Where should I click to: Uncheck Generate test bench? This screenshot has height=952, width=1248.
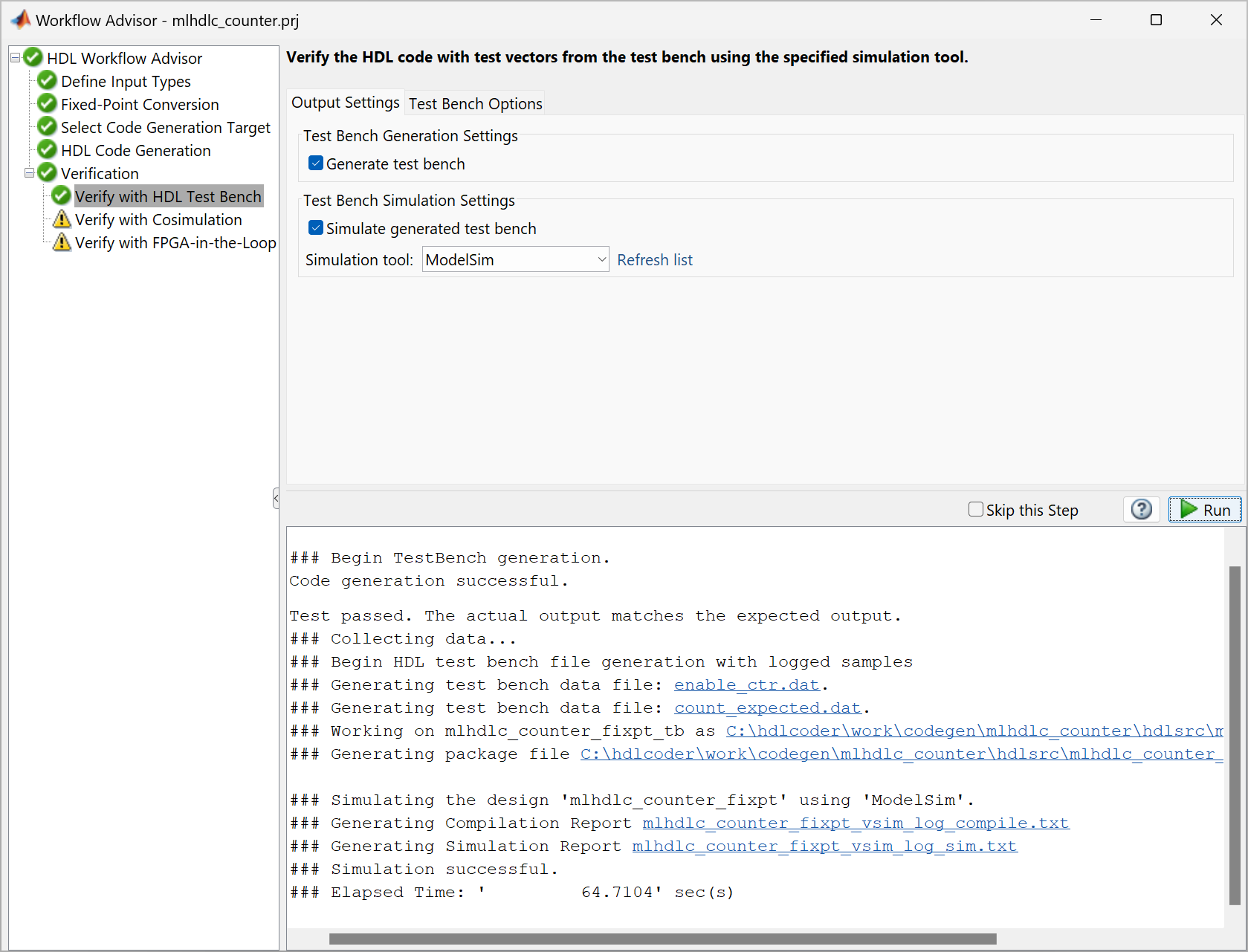[x=316, y=163]
